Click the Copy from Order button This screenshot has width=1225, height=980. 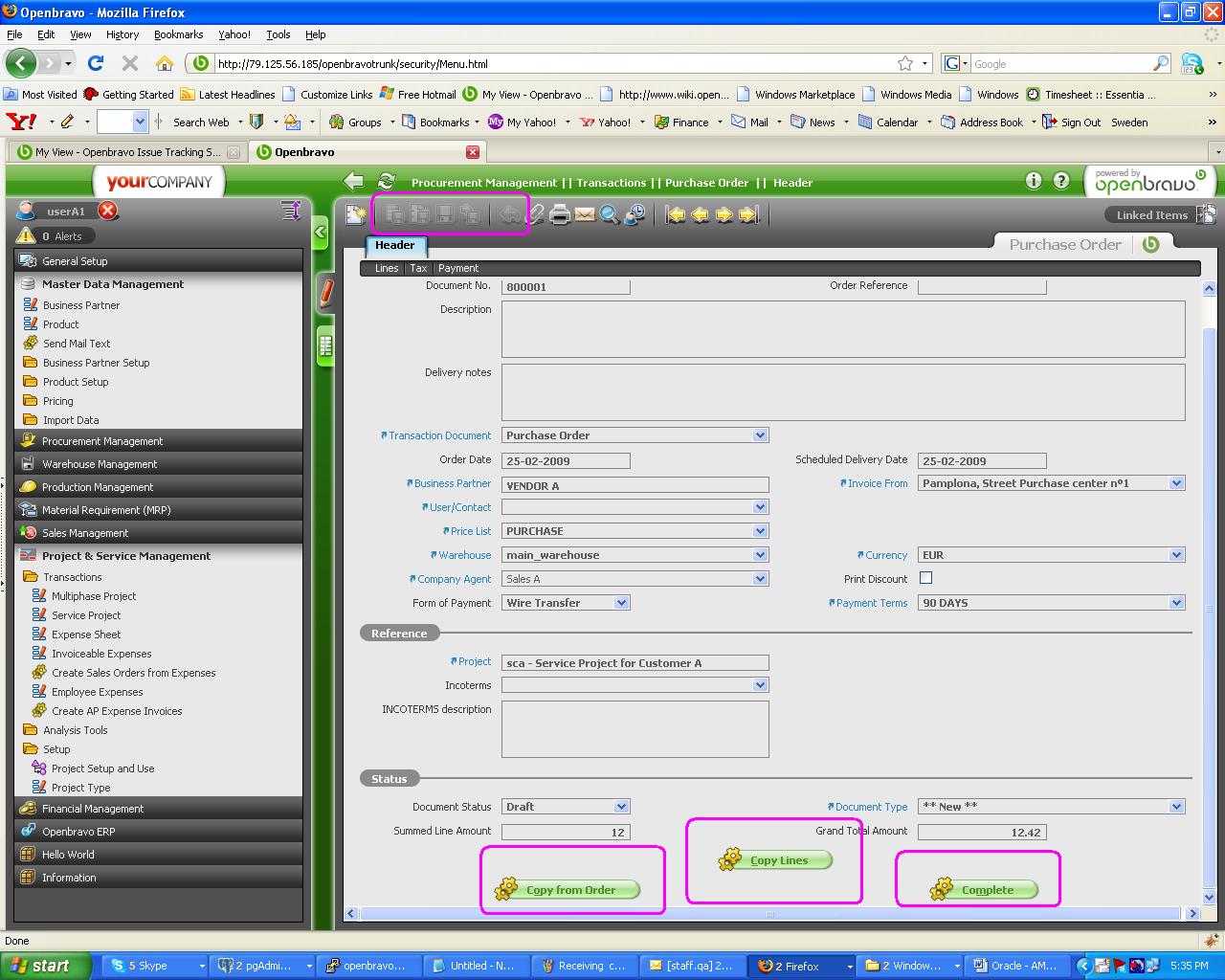pyautogui.click(x=569, y=890)
